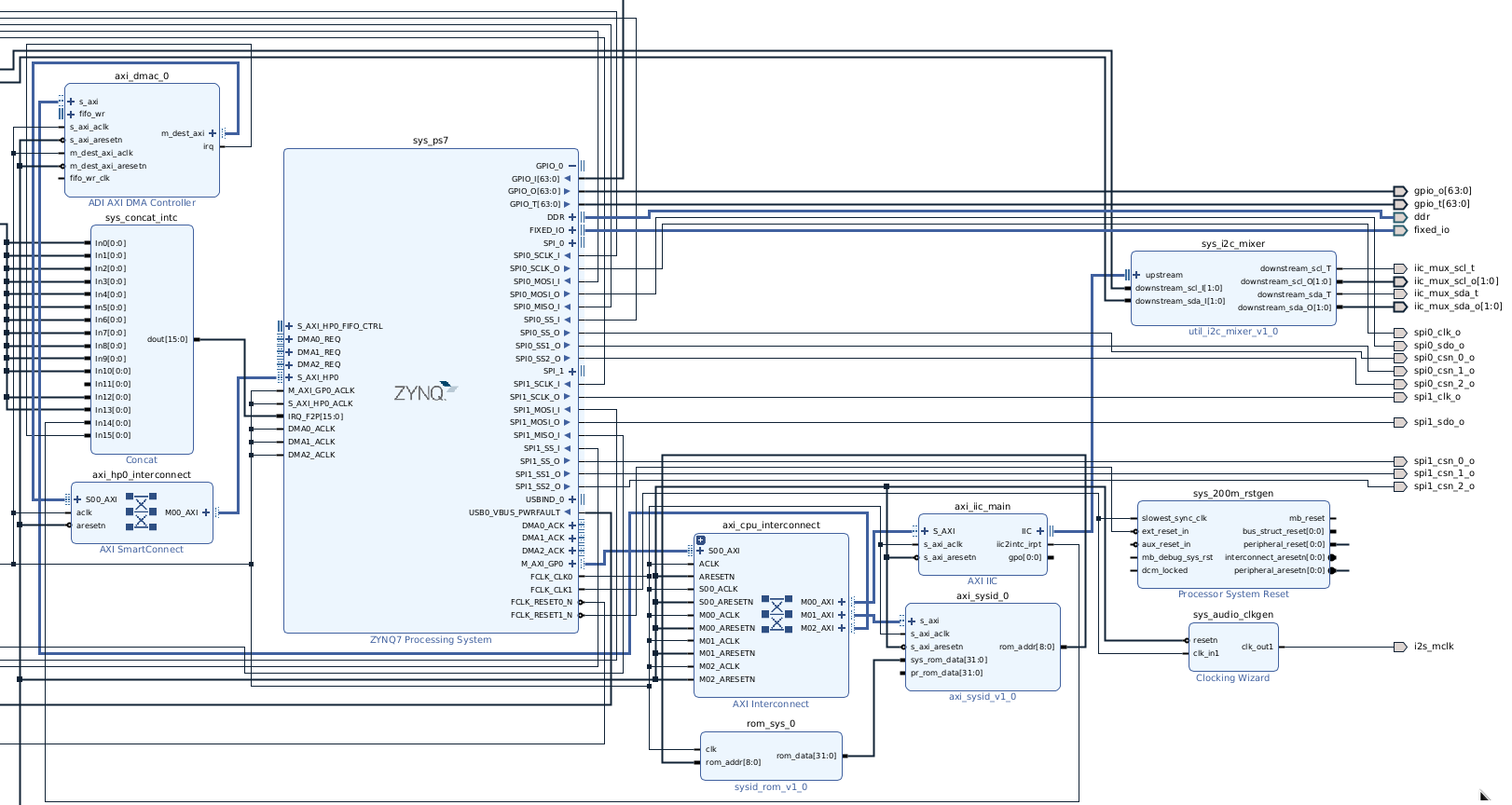Select the iic_mux_scl_t output port symbol
The width and height of the screenshot is (1512, 805).
point(1399,268)
